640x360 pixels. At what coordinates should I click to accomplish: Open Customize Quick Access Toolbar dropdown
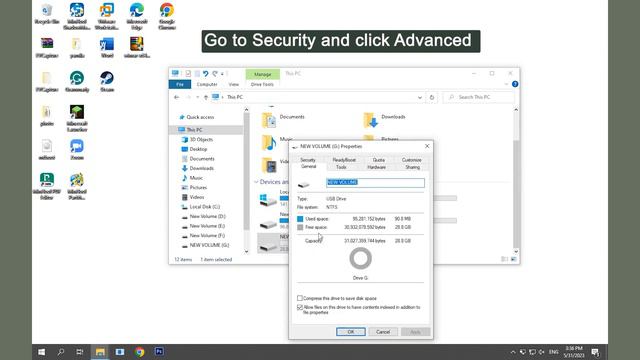[222, 74]
